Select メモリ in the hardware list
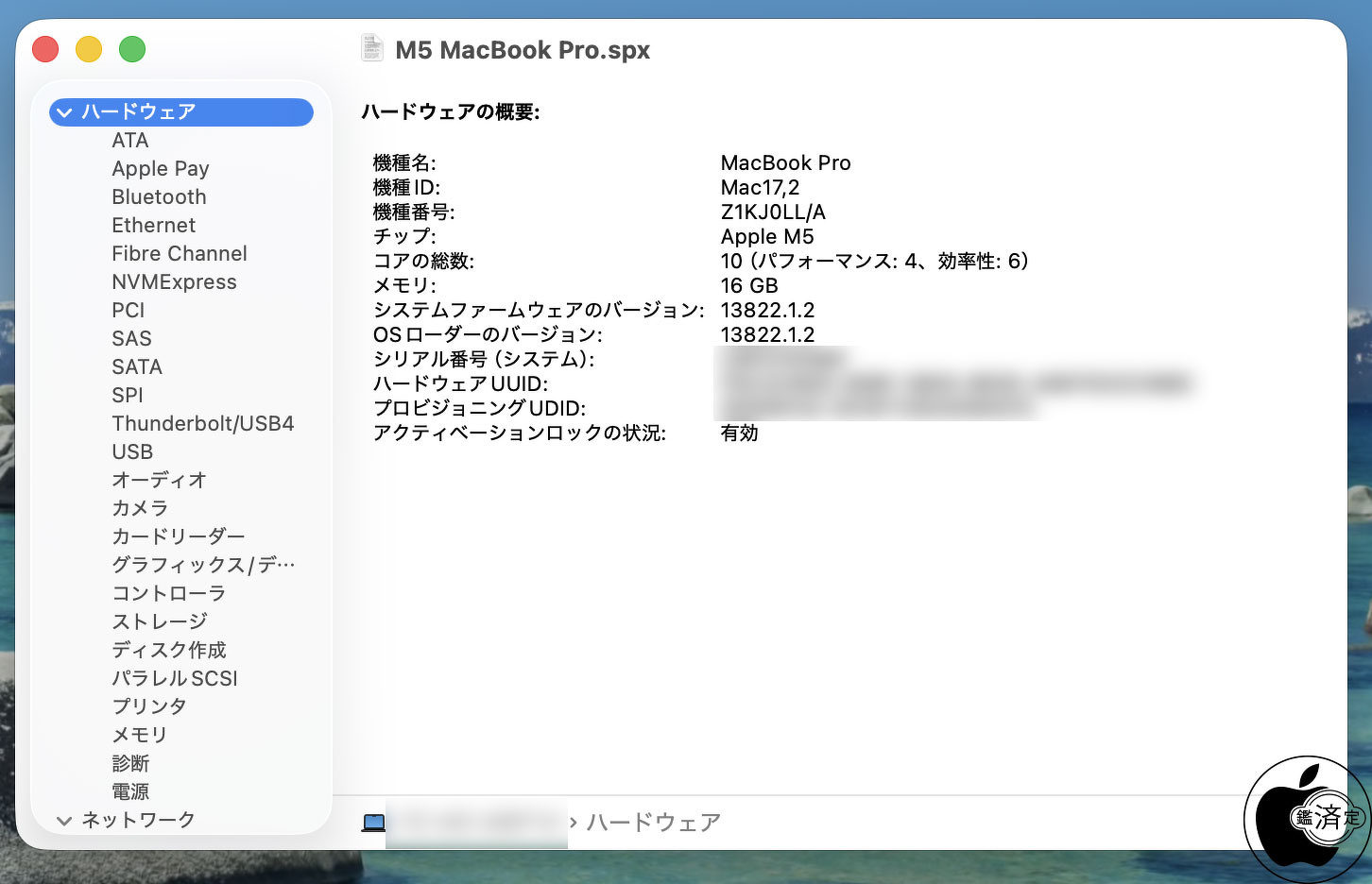The image size is (1372, 884). click(x=139, y=735)
